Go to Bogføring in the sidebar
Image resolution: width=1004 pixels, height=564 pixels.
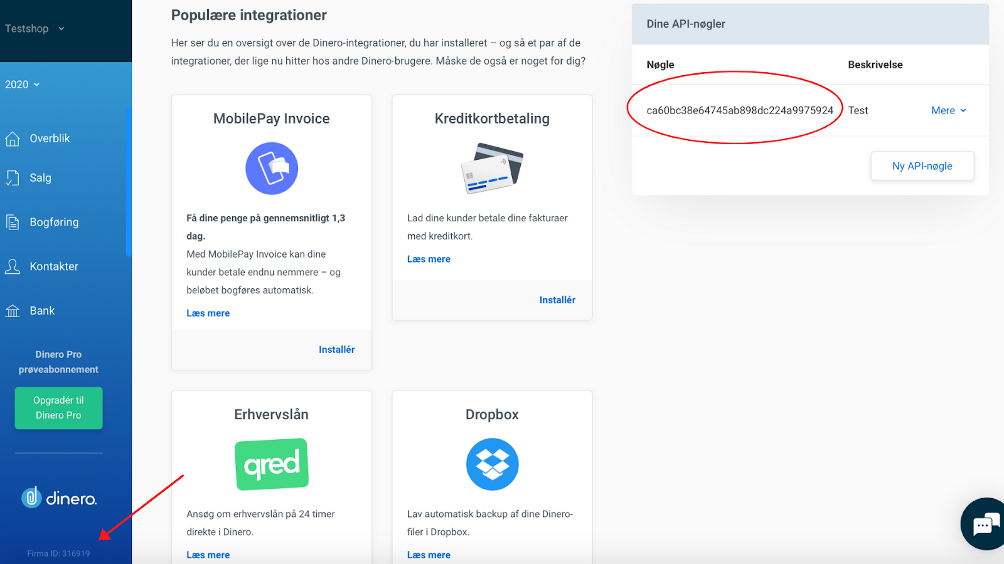click(x=54, y=222)
